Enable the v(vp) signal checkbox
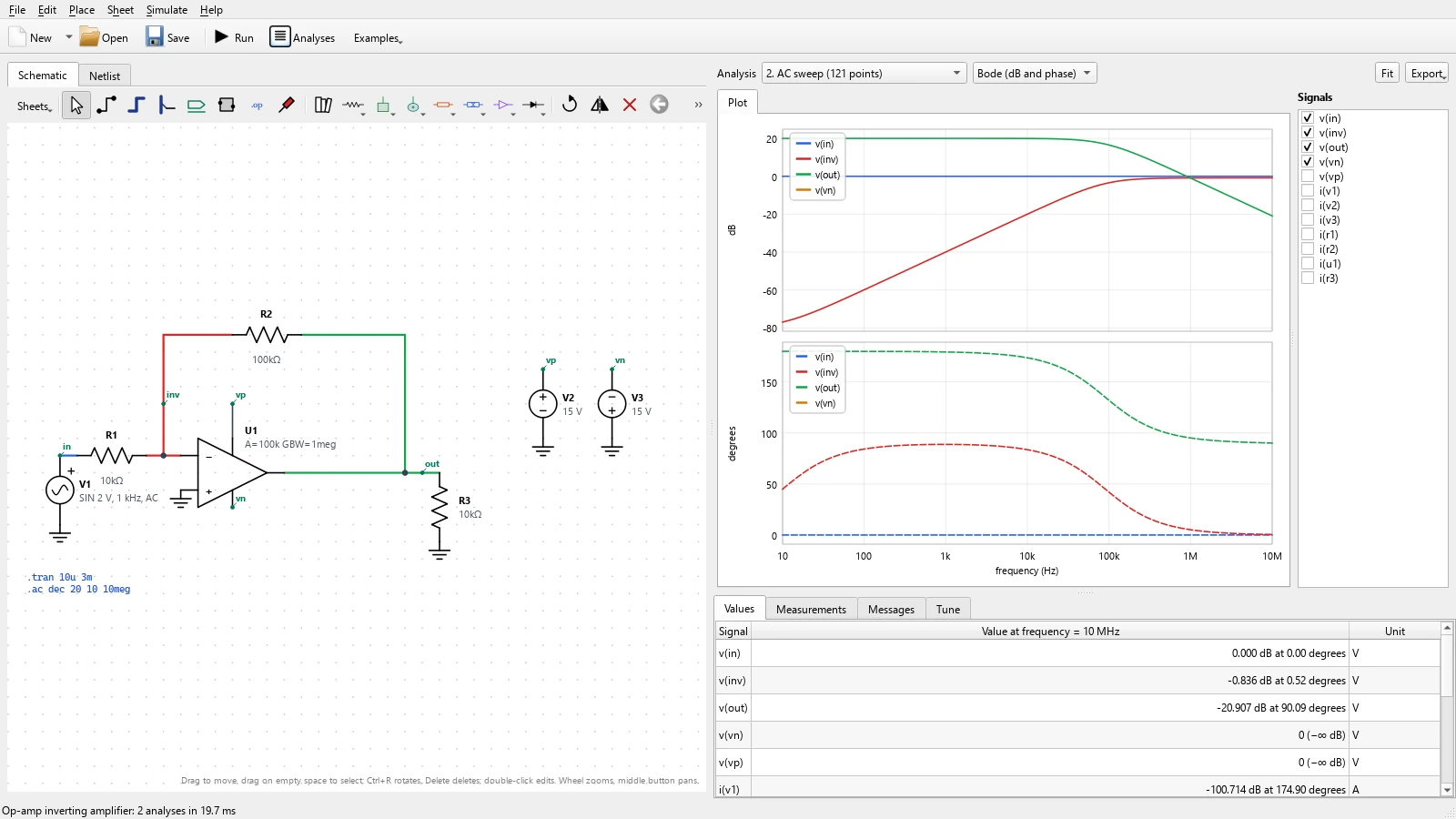Image resolution: width=1456 pixels, height=819 pixels. tap(1308, 177)
